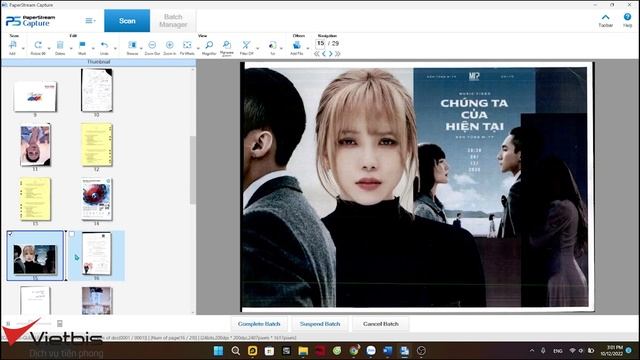
Task: Click the Add File icon
Action: 297,45
